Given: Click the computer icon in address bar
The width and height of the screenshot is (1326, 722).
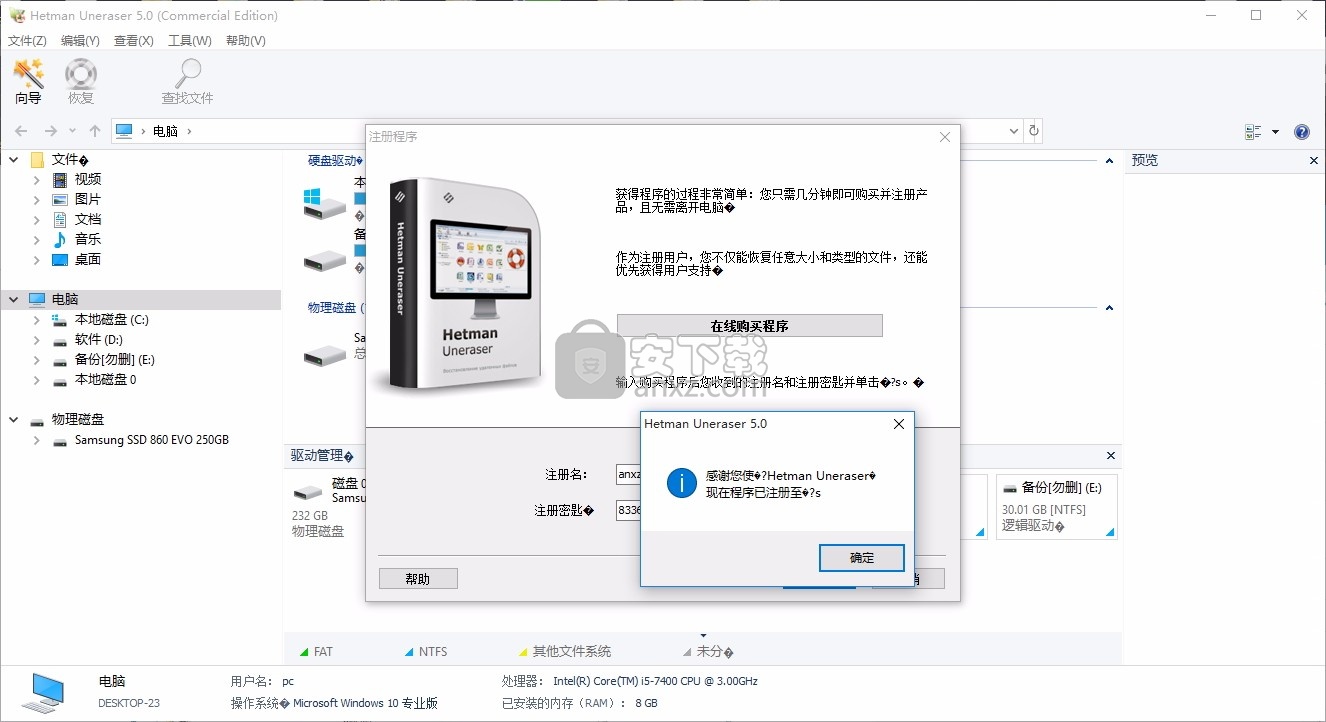Looking at the screenshot, I should point(124,131).
